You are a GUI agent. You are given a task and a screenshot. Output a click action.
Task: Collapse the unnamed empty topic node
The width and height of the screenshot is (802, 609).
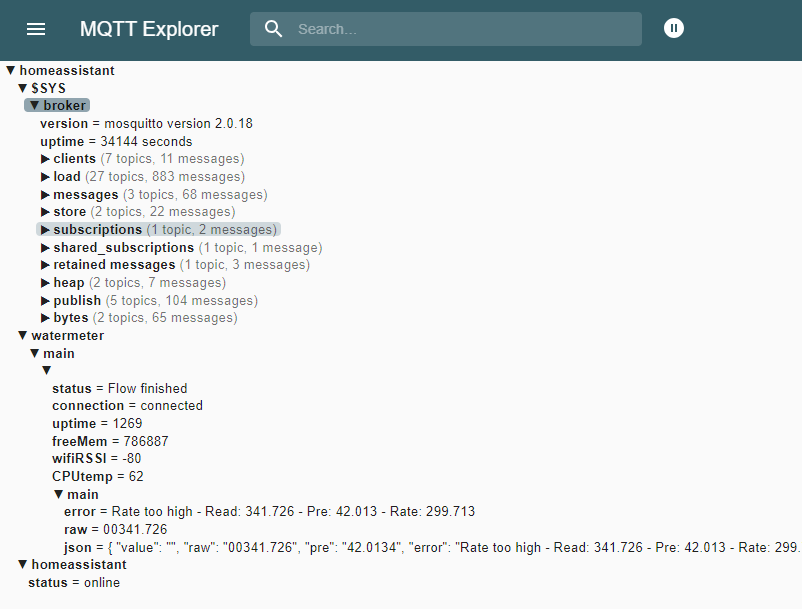tap(47, 370)
